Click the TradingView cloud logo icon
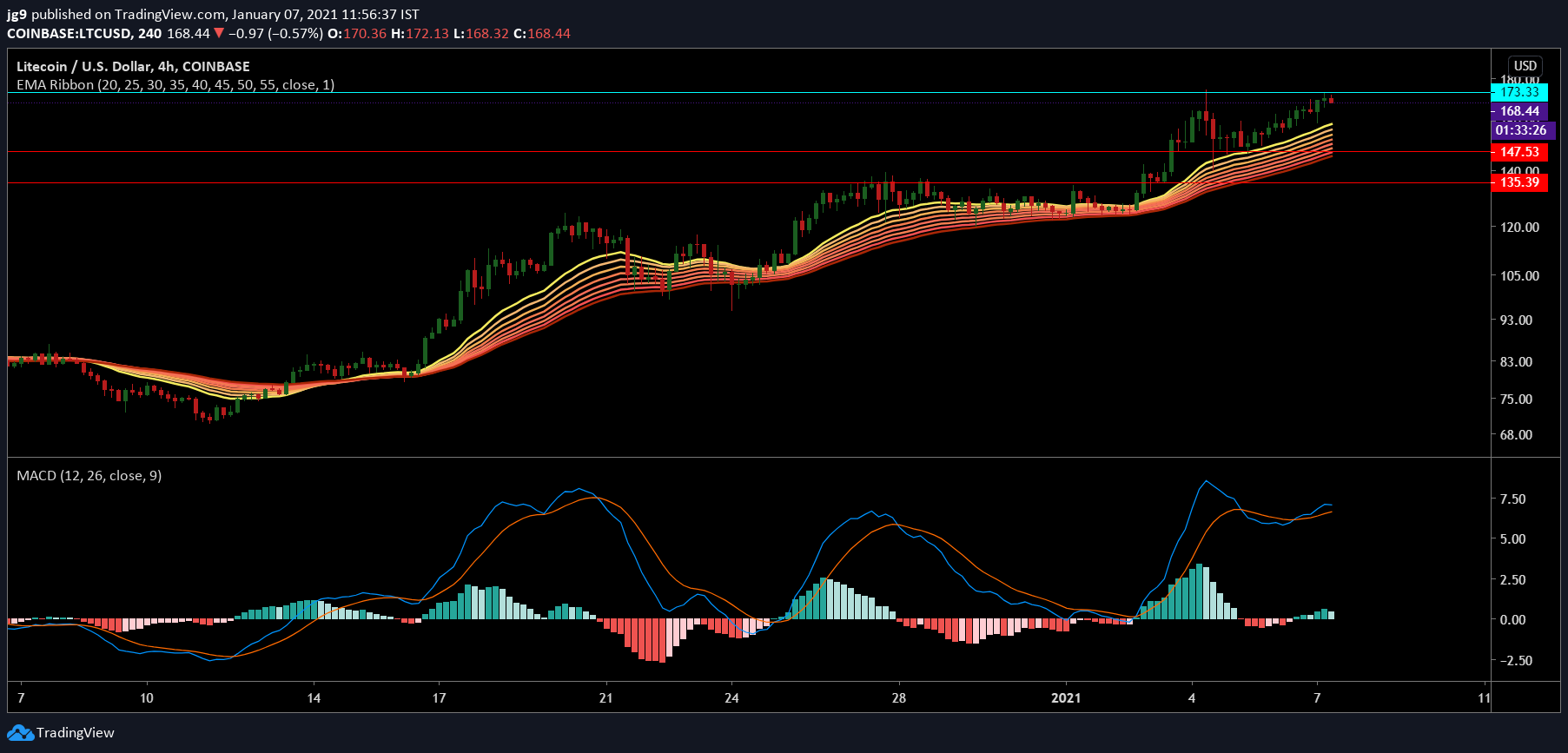 pos(21,733)
